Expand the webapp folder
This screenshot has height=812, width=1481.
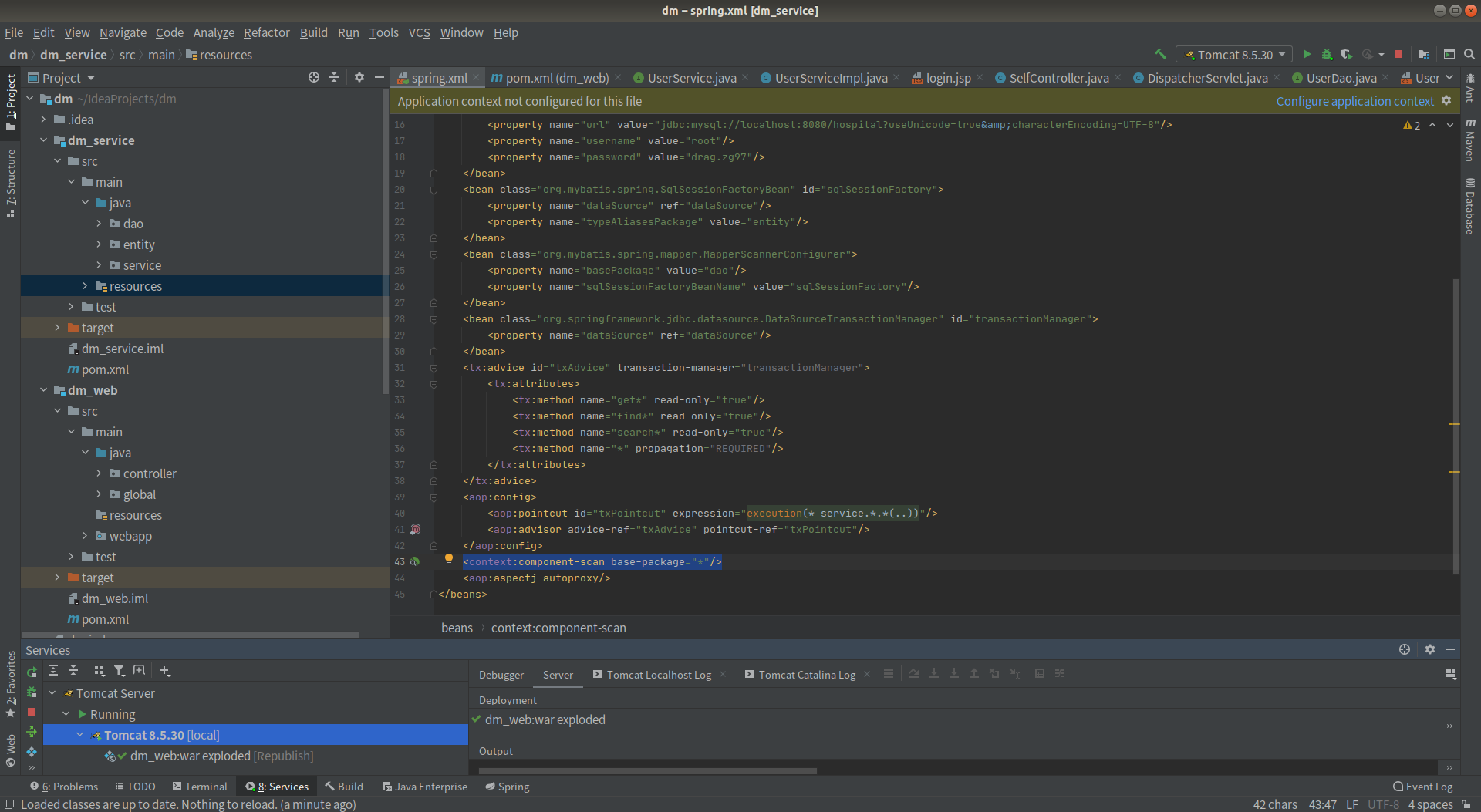click(x=85, y=536)
